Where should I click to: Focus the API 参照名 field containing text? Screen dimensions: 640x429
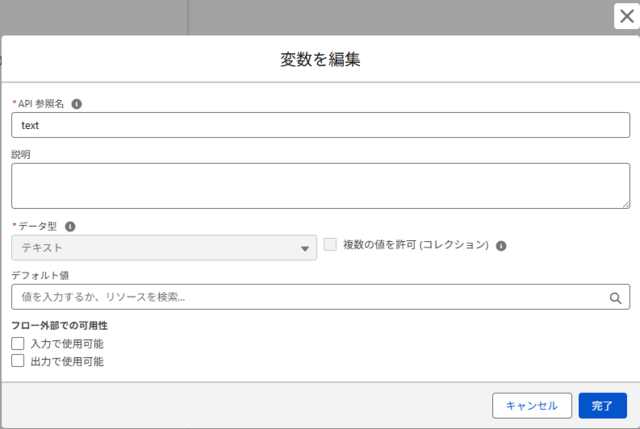320,126
